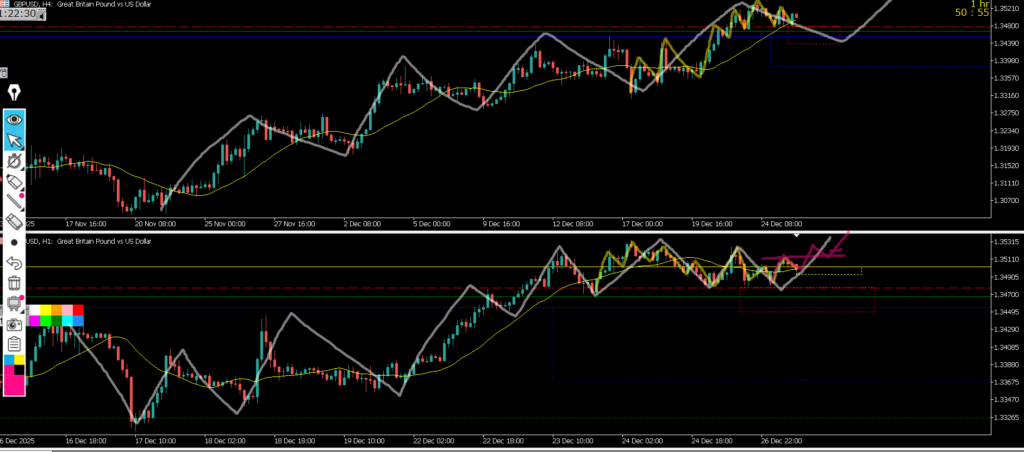This screenshot has width=1024, height=452.
Task: Click the 1.30700 price label on H4 axis
Action: pos(1006,201)
